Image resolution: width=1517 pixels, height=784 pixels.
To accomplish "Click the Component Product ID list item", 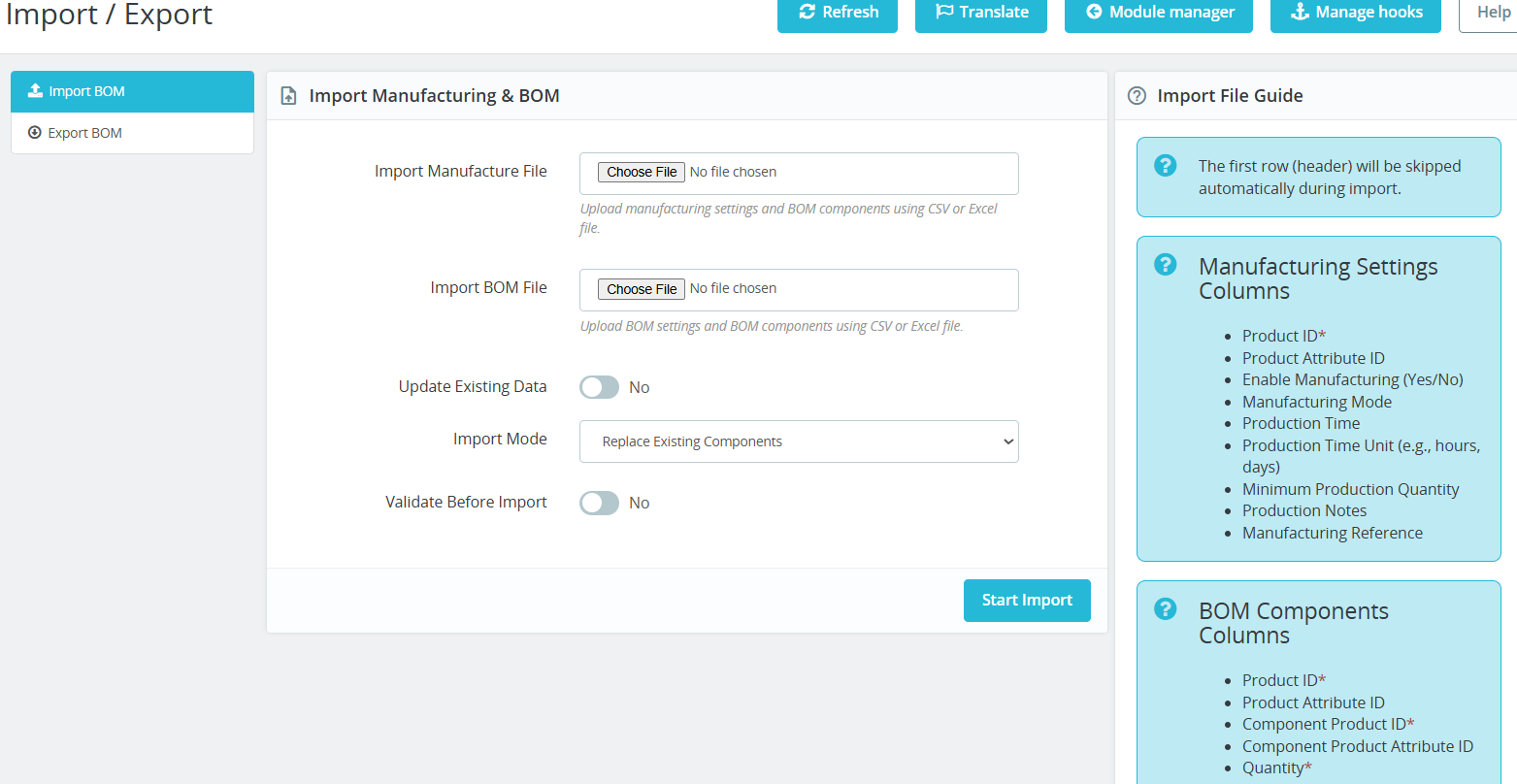I will 1328,724.
